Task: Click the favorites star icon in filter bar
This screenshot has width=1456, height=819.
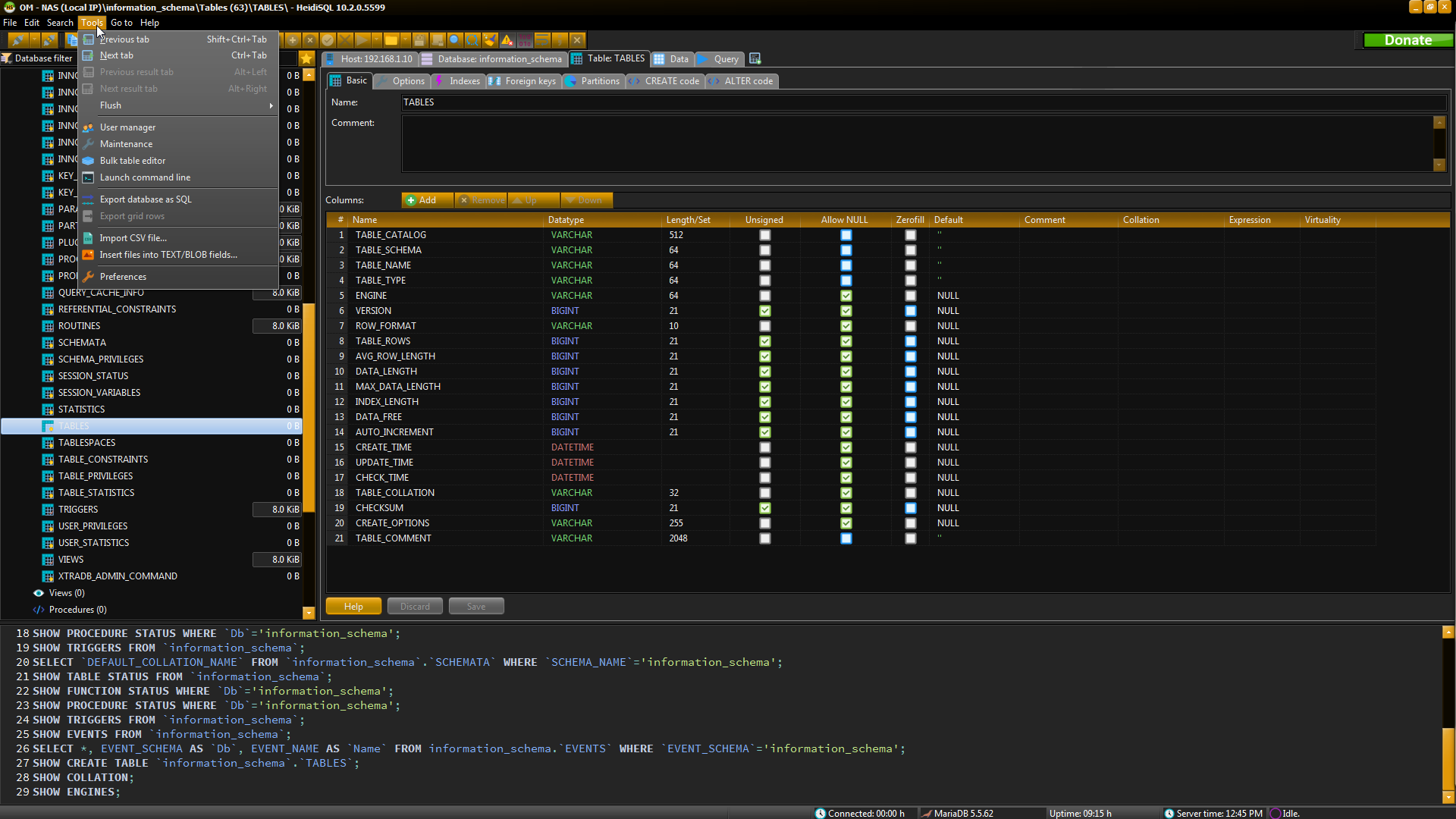Action: 306,58
